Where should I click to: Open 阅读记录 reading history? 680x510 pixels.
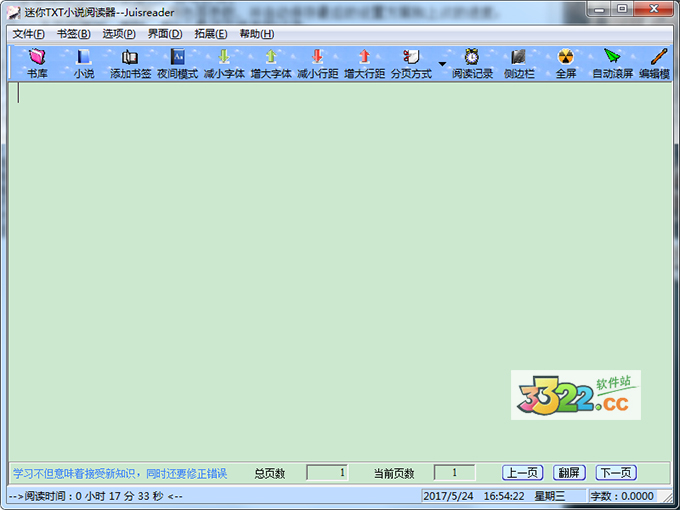pyautogui.click(x=472, y=63)
